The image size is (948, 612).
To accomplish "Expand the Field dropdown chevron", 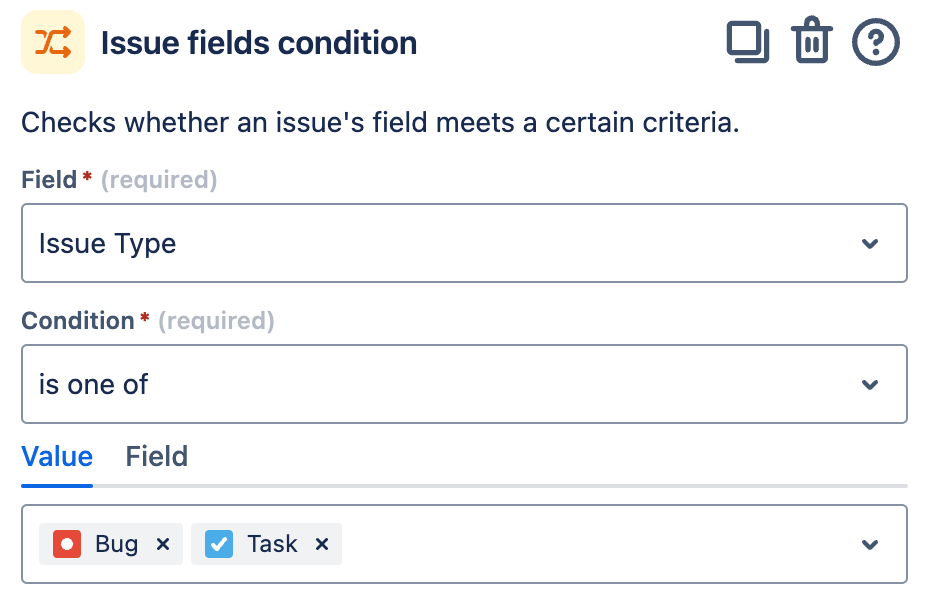I will click(870, 244).
